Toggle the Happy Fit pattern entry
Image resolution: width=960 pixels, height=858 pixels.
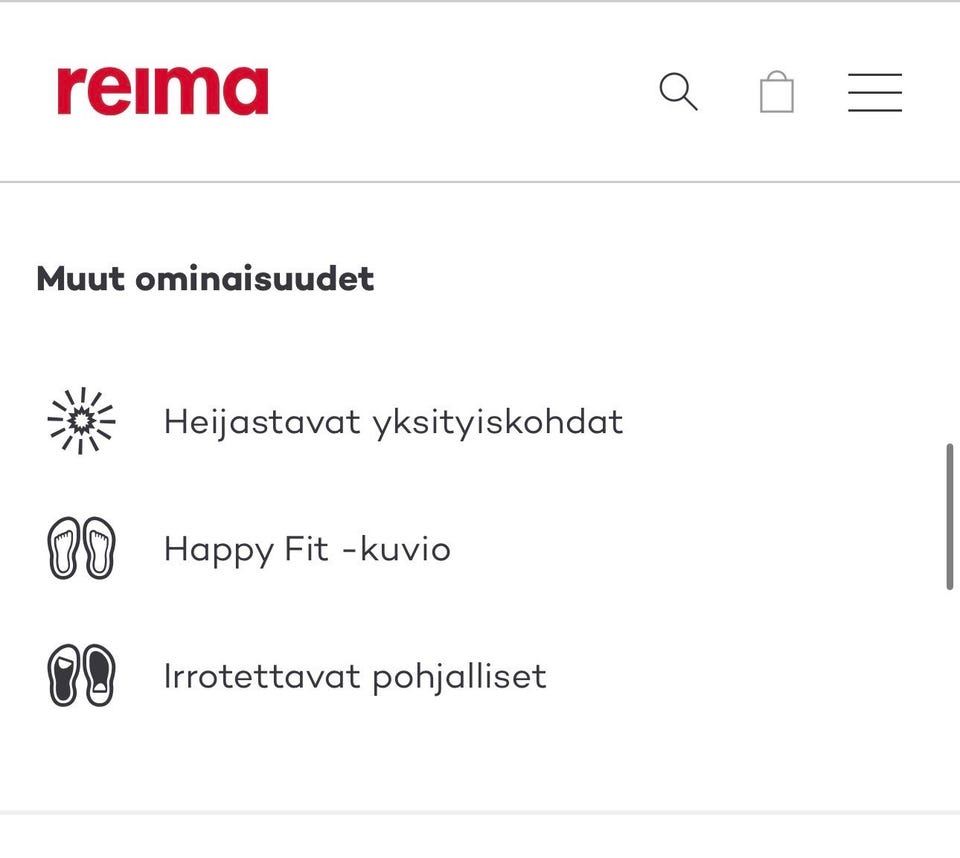pos(307,548)
